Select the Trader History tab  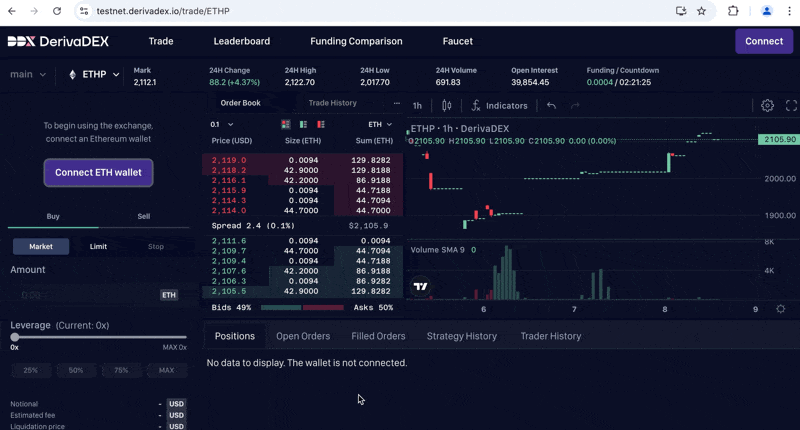(551, 336)
